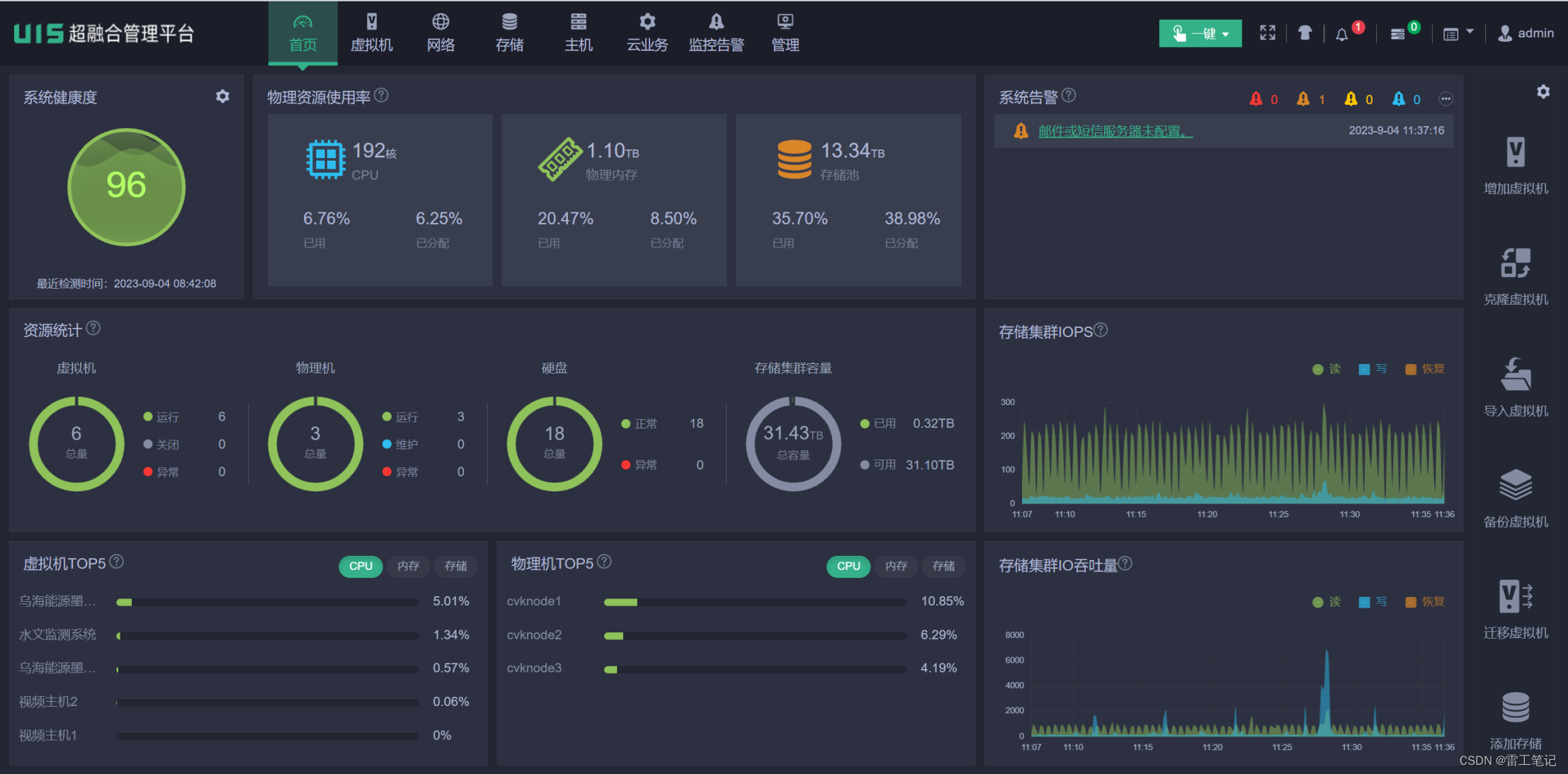Viewport: 1568px width, 774px height.
Task: Toggle 恢复 series in IOPS chart legend
Action: click(1425, 369)
